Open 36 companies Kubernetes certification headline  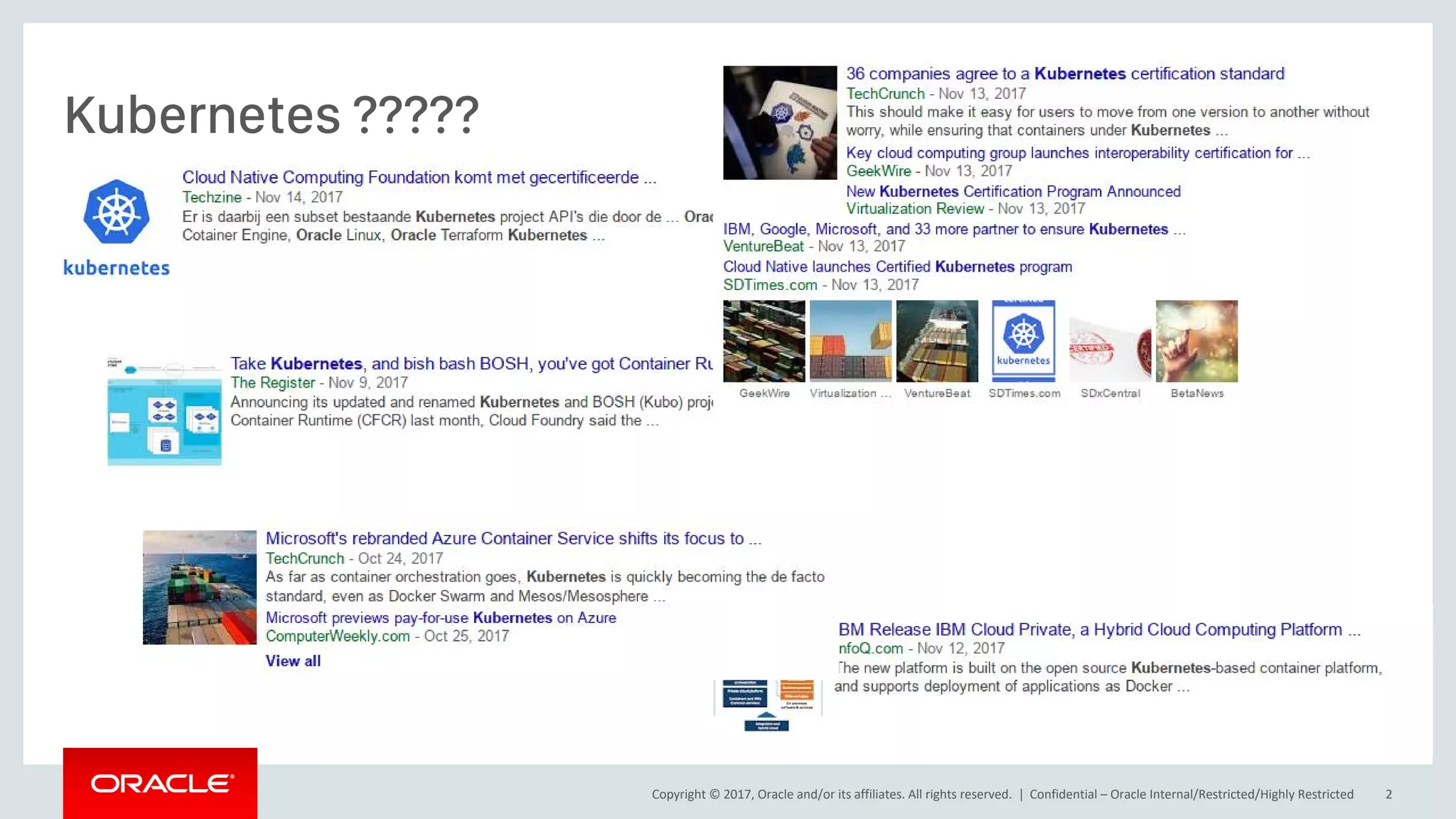1064,74
